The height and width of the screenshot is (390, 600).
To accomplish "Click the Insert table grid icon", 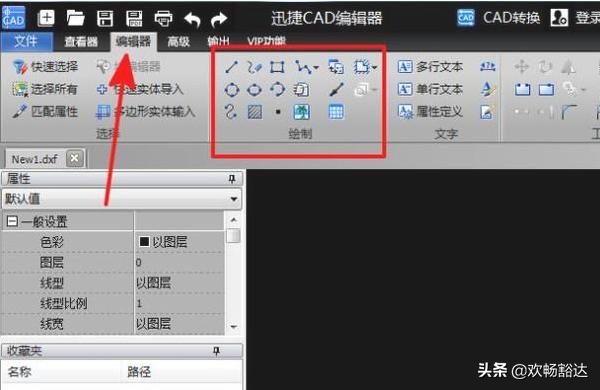I will pyautogui.click(x=336, y=112).
